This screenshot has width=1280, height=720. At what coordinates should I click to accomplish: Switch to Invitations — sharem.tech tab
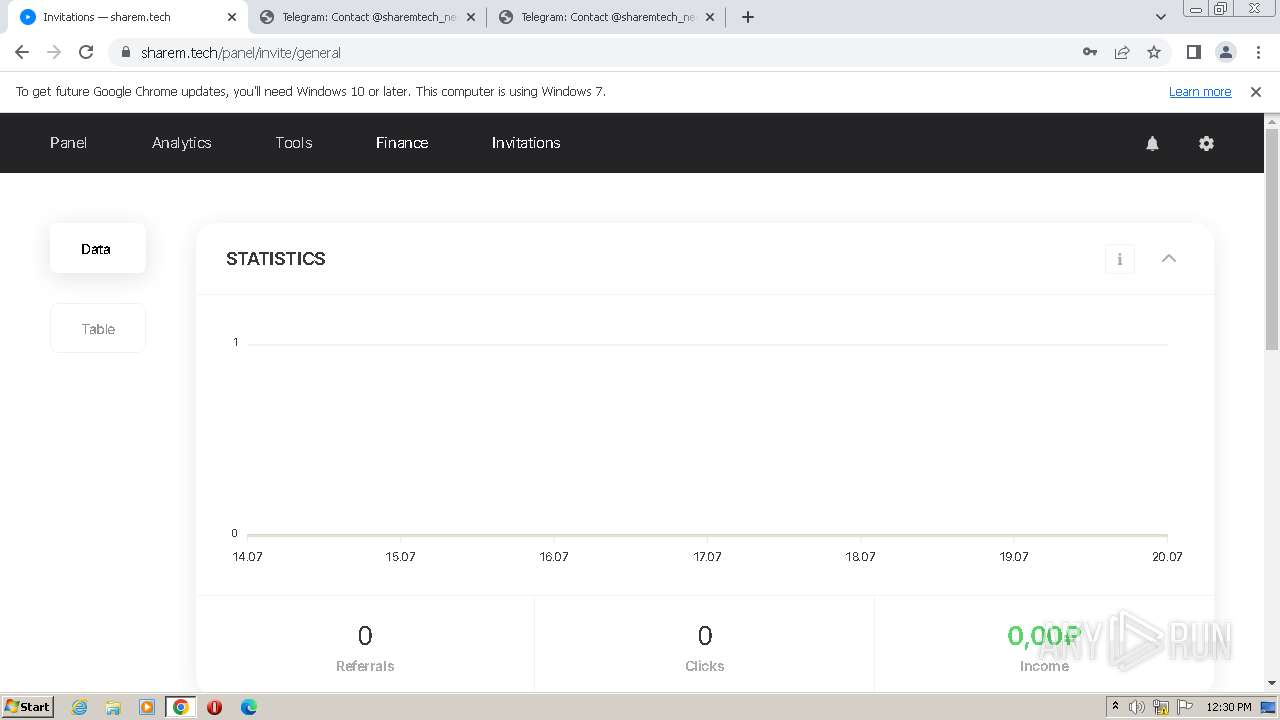point(127,17)
